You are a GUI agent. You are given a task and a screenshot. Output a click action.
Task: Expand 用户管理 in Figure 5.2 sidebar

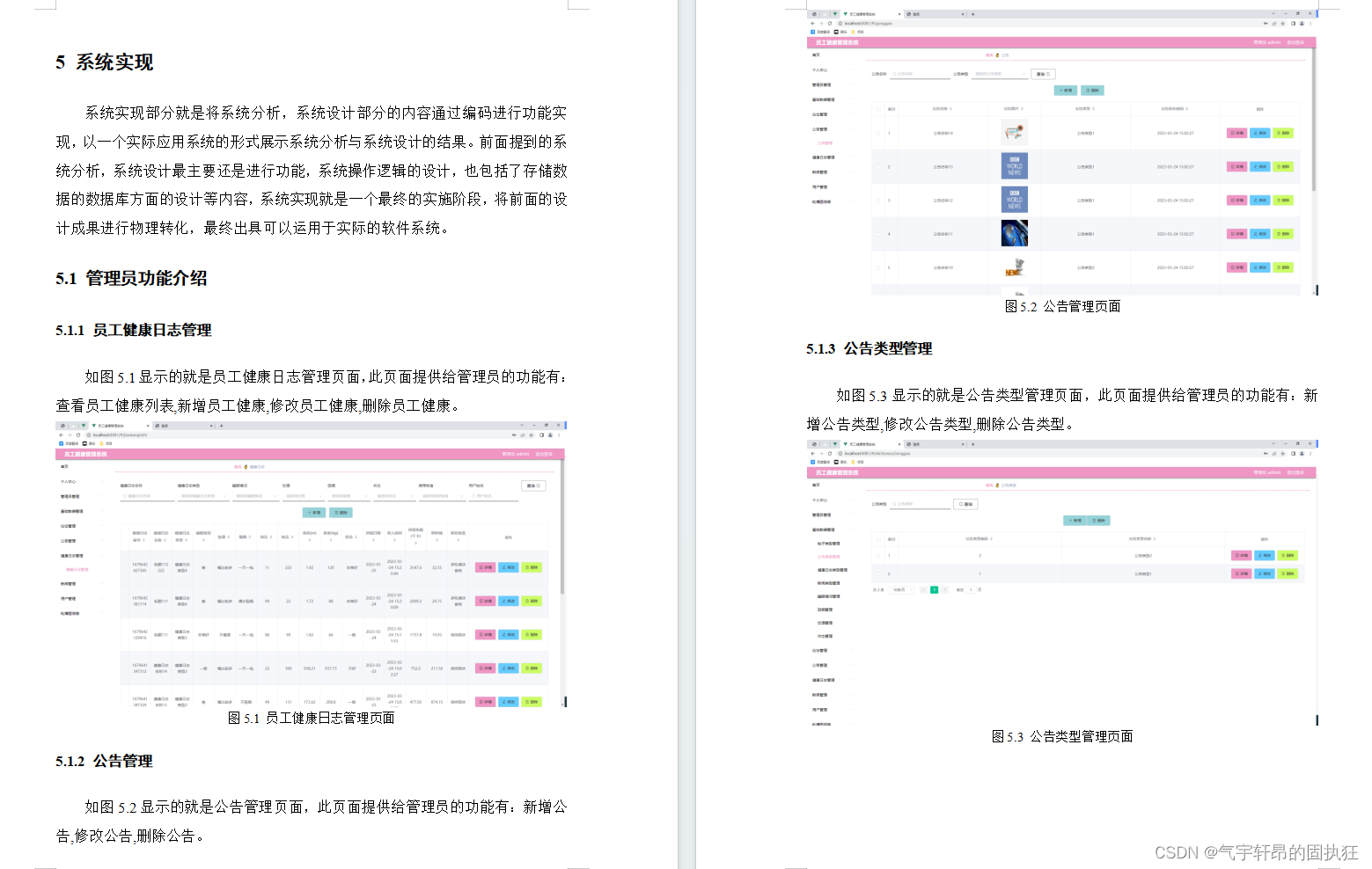[833, 187]
